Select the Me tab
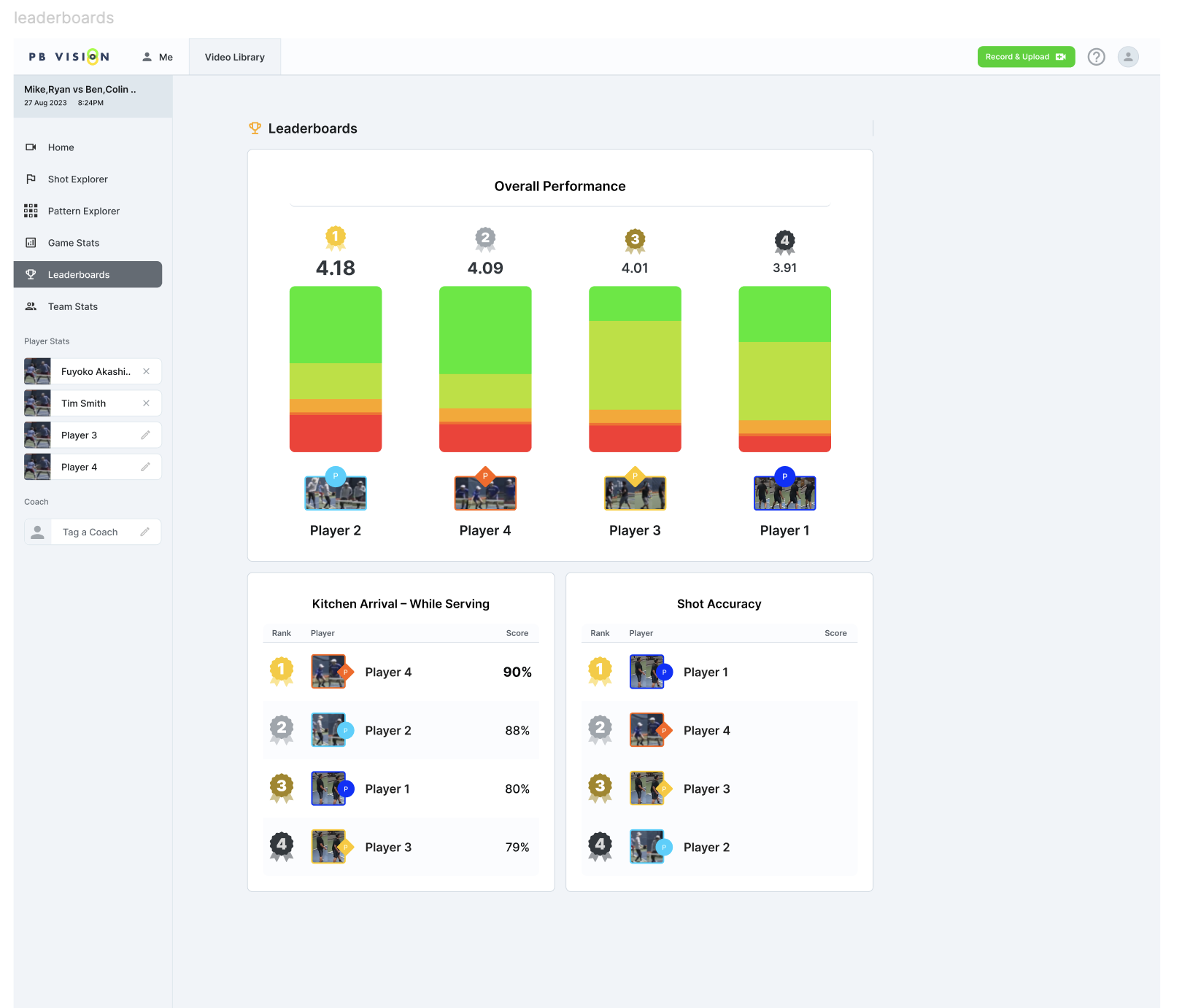Image resolution: width=1182 pixels, height=1008 pixels. point(157,57)
